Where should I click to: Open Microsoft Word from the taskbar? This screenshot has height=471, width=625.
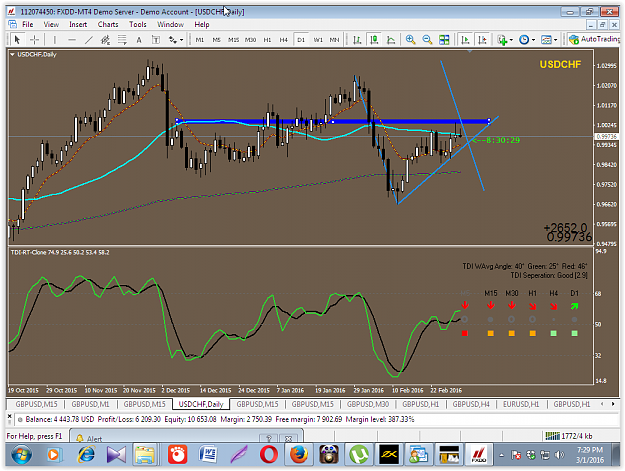click(x=208, y=455)
